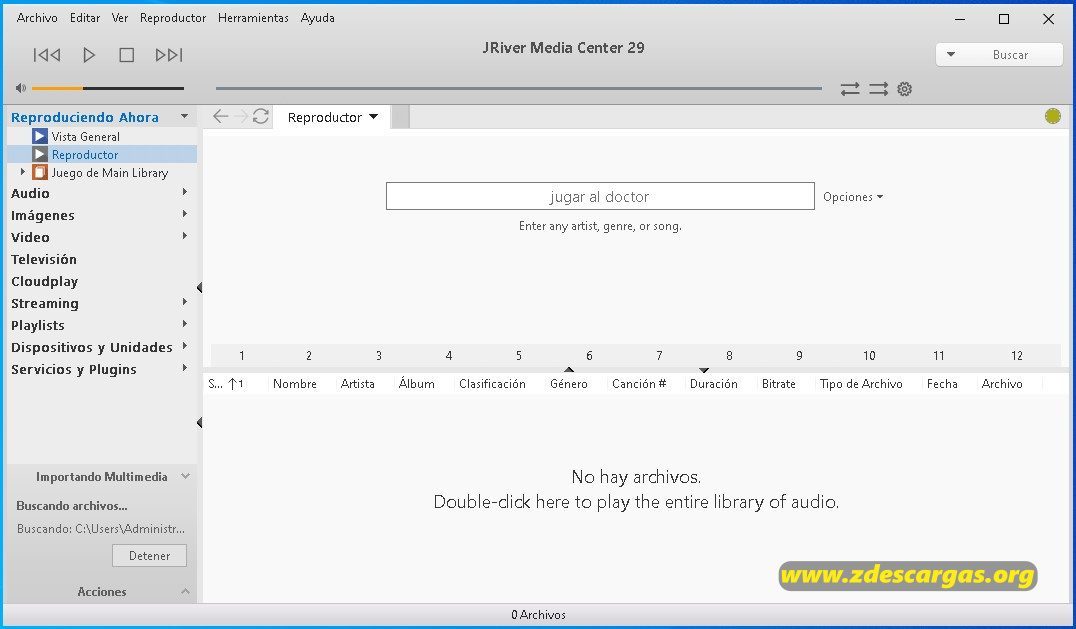Expand the Audio section arrow

[x=184, y=192]
